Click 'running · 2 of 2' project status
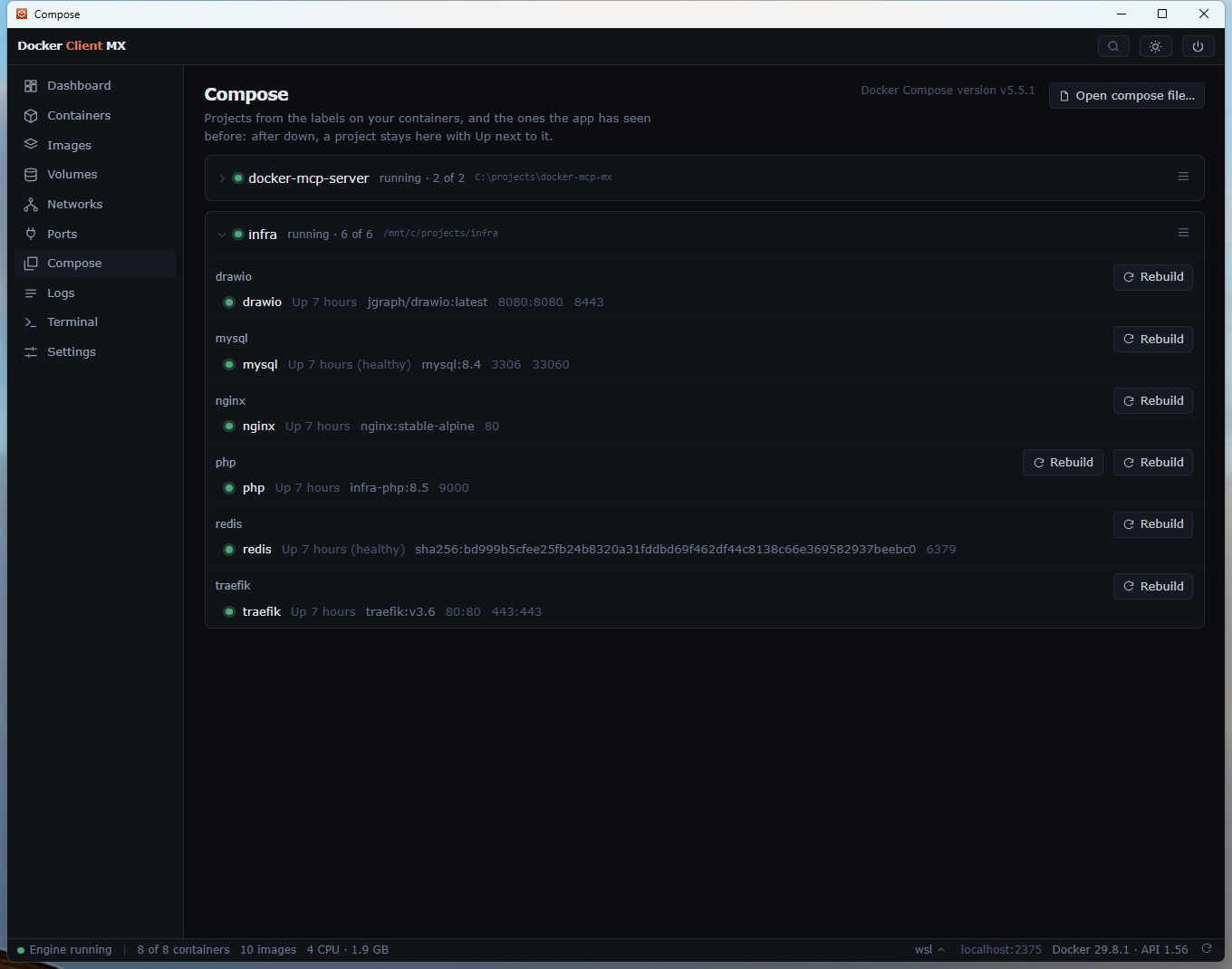This screenshot has height=969, width=1232. pos(422,178)
